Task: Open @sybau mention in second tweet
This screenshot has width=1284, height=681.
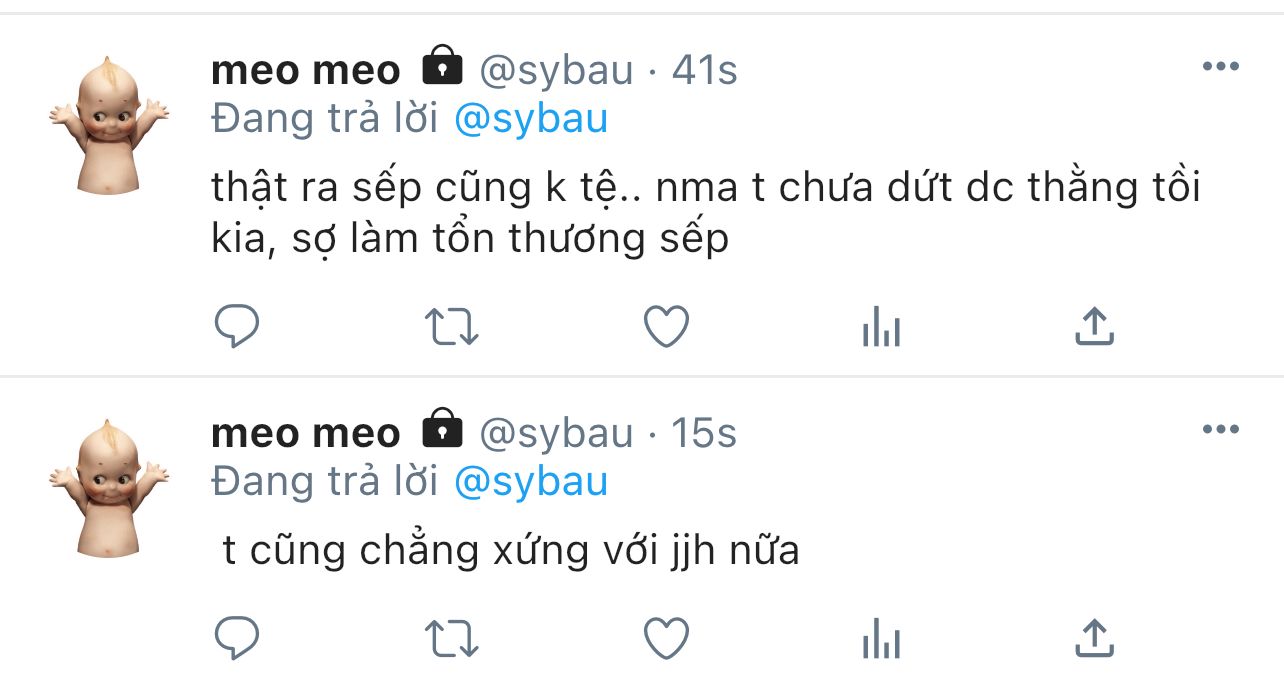Action: click(531, 482)
